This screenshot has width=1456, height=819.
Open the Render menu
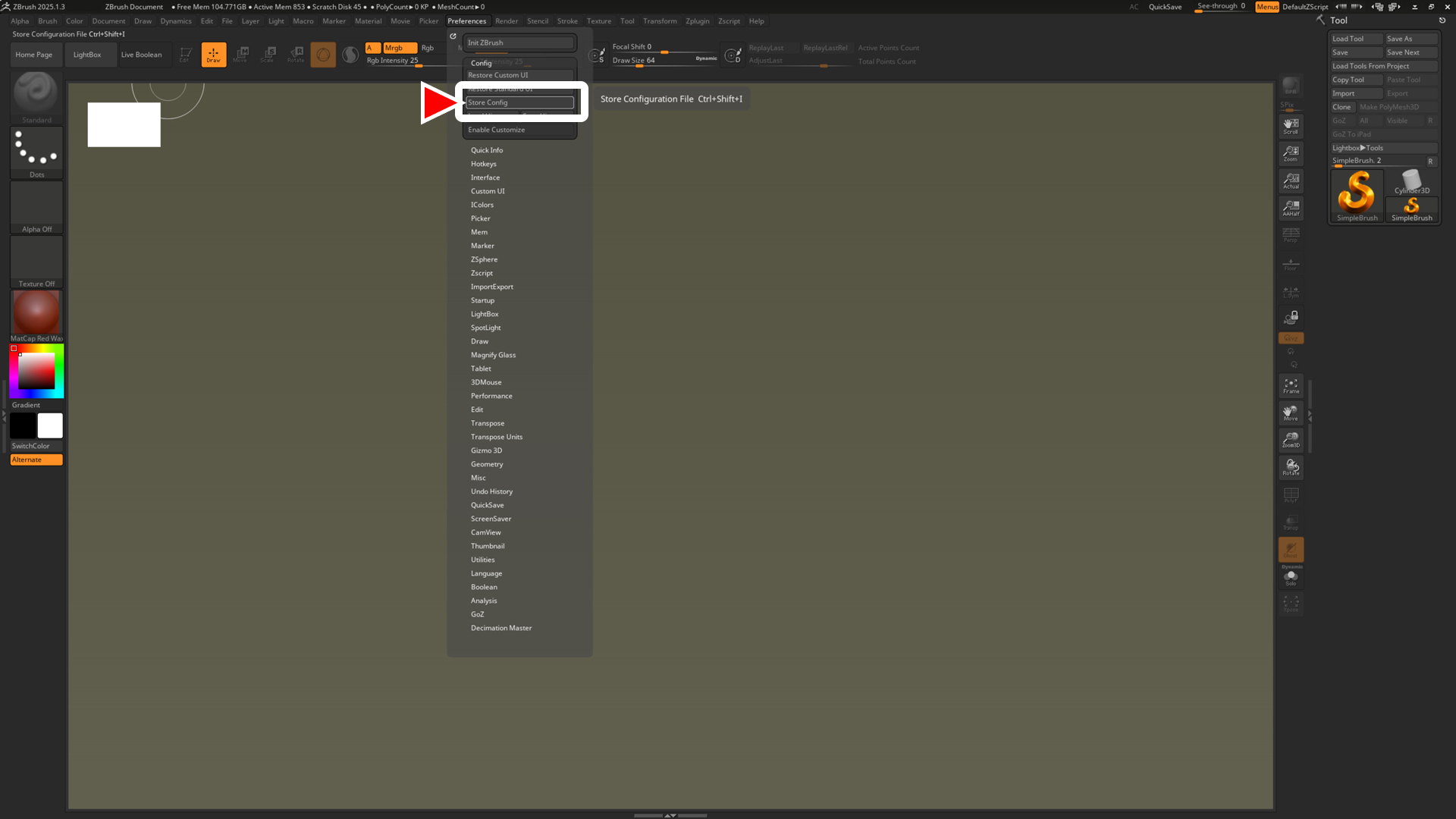(x=507, y=21)
